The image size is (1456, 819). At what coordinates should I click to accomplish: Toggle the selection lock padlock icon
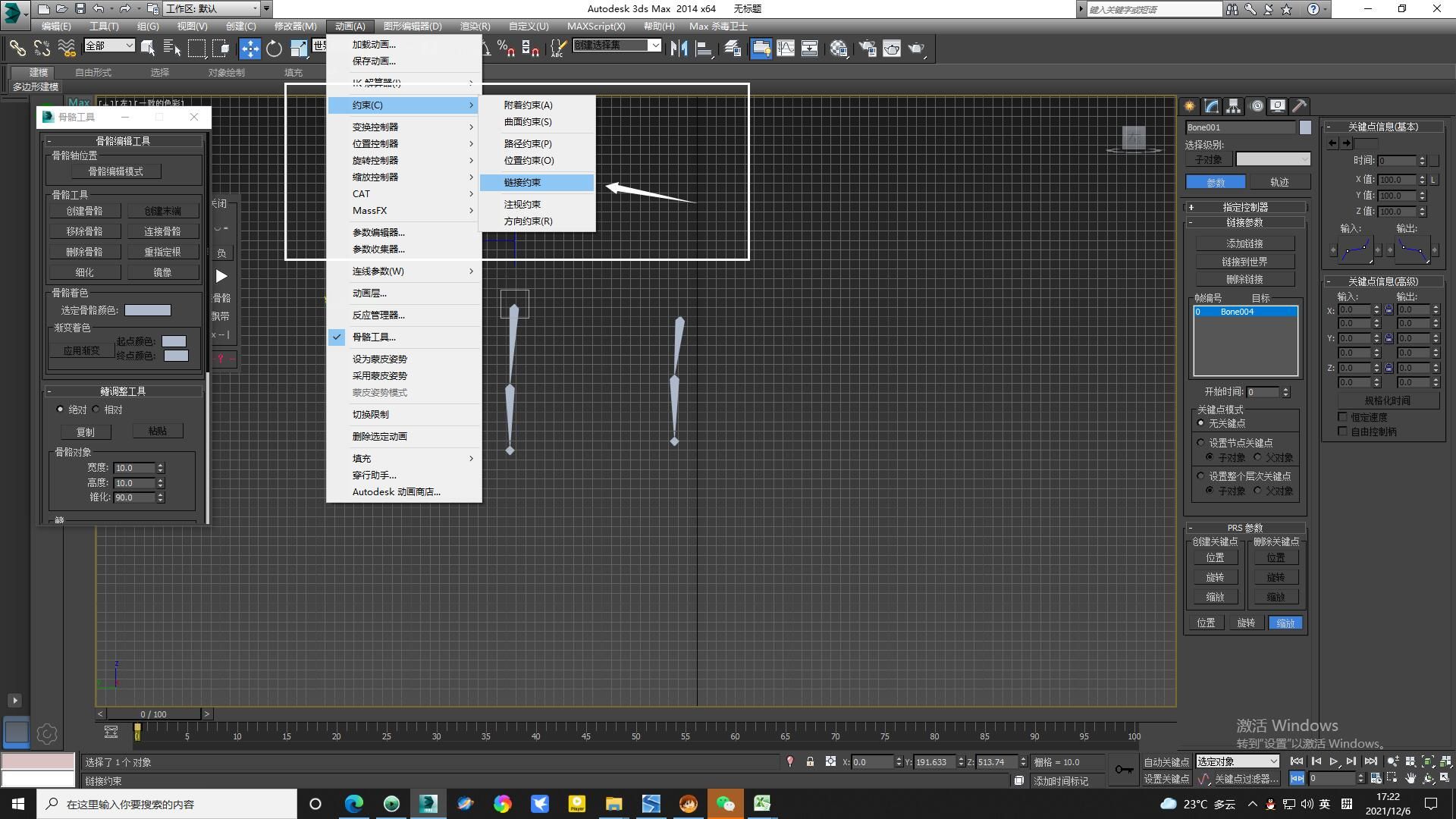(810, 761)
